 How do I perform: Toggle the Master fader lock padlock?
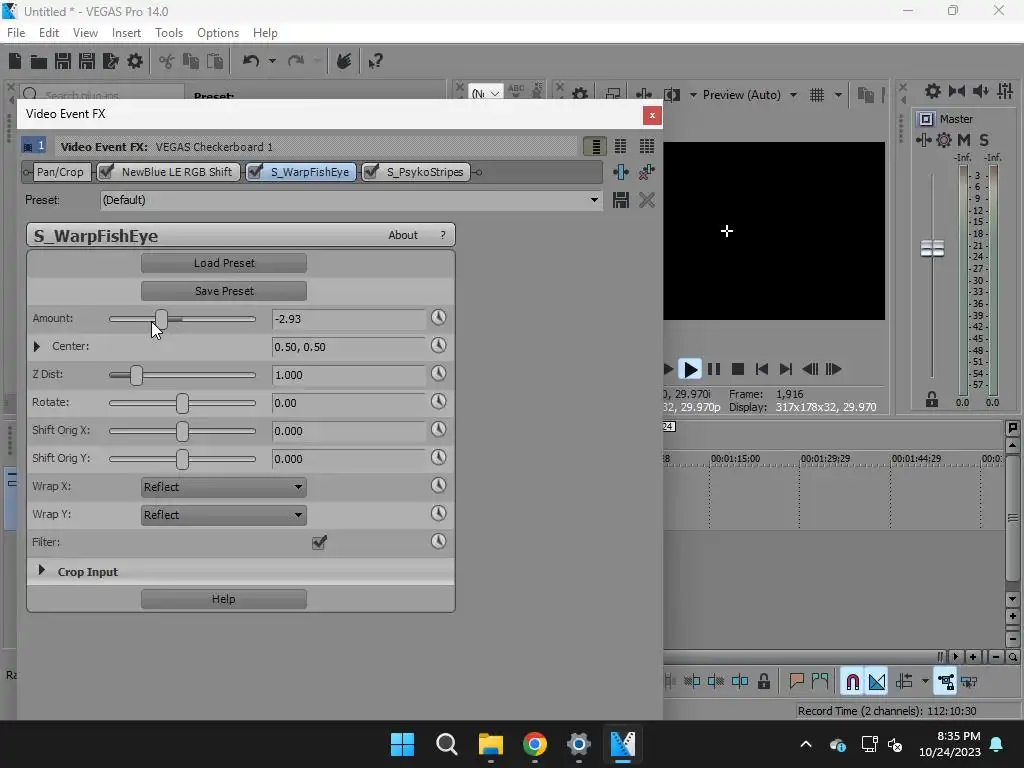coord(932,400)
